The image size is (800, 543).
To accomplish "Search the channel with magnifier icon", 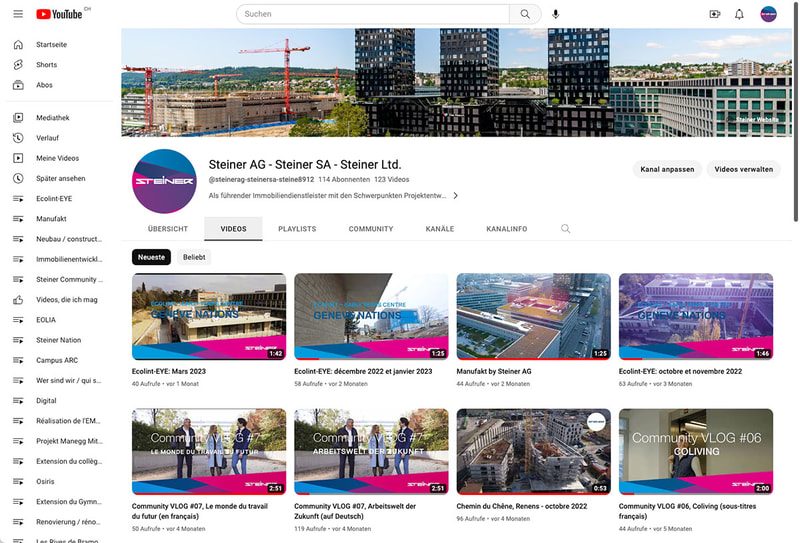I will (x=566, y=229).
